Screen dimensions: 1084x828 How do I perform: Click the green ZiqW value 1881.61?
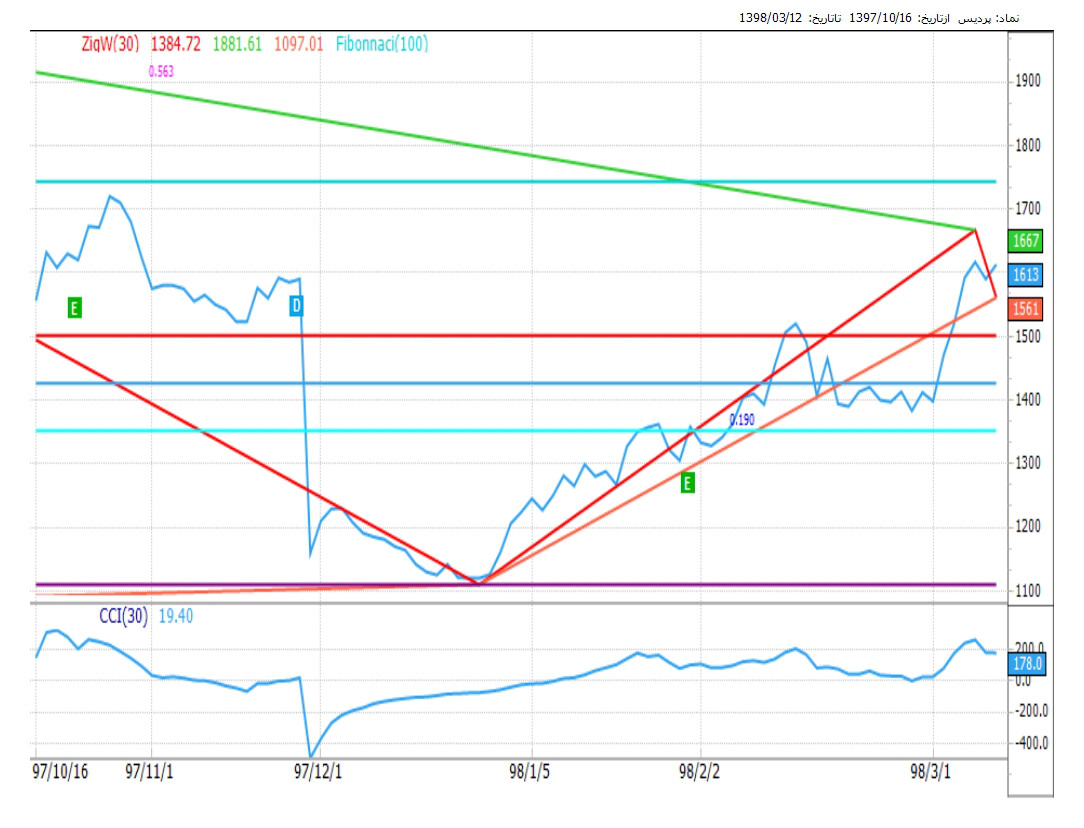pos(237,44)
